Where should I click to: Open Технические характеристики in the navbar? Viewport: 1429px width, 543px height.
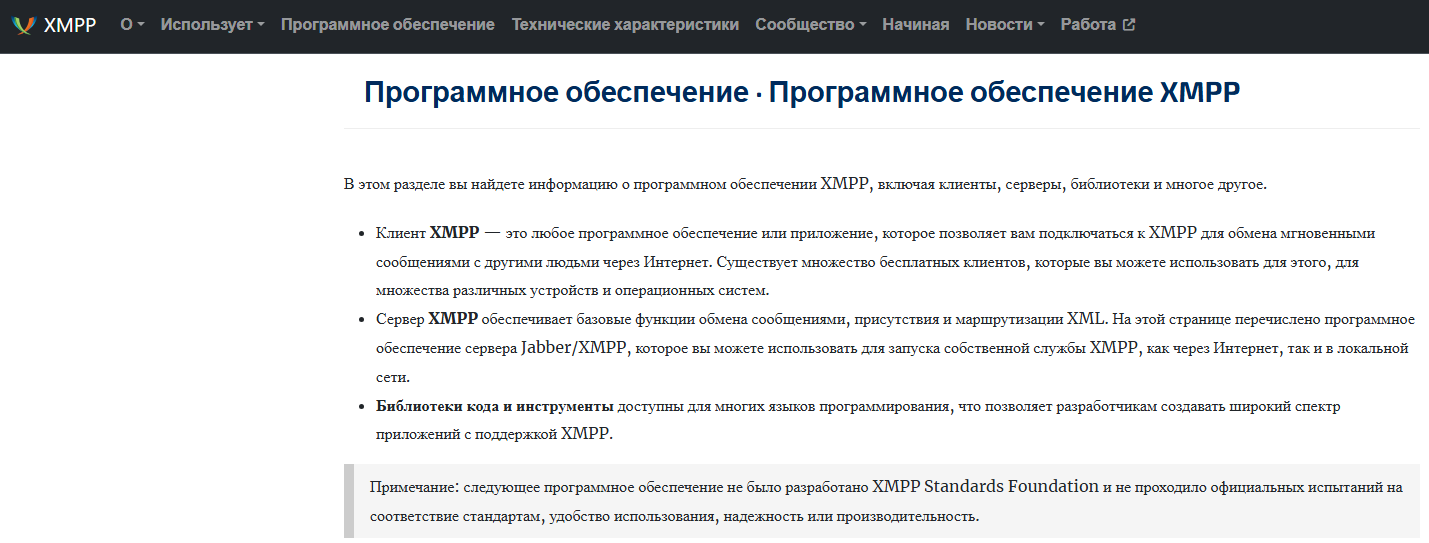625,25
